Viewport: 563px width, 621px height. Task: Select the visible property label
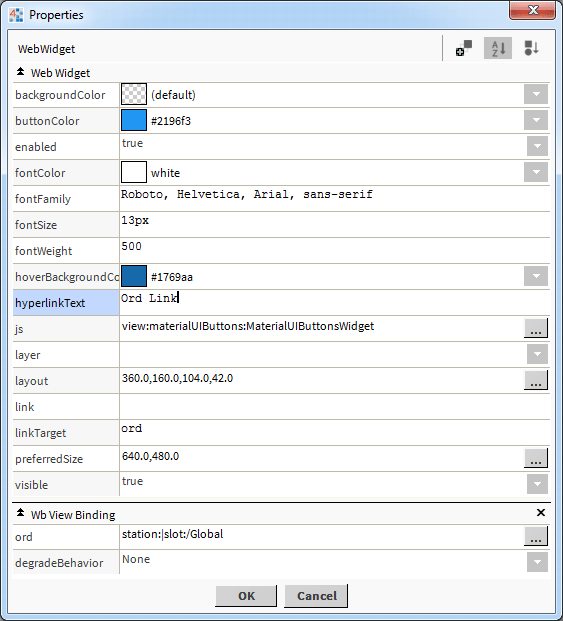click(x=31, y=485)
